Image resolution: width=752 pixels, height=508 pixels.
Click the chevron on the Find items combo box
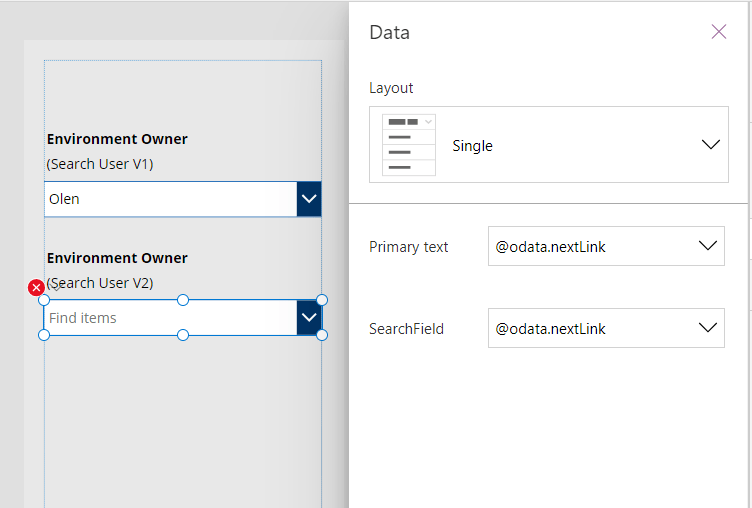(x=309, y=318)
